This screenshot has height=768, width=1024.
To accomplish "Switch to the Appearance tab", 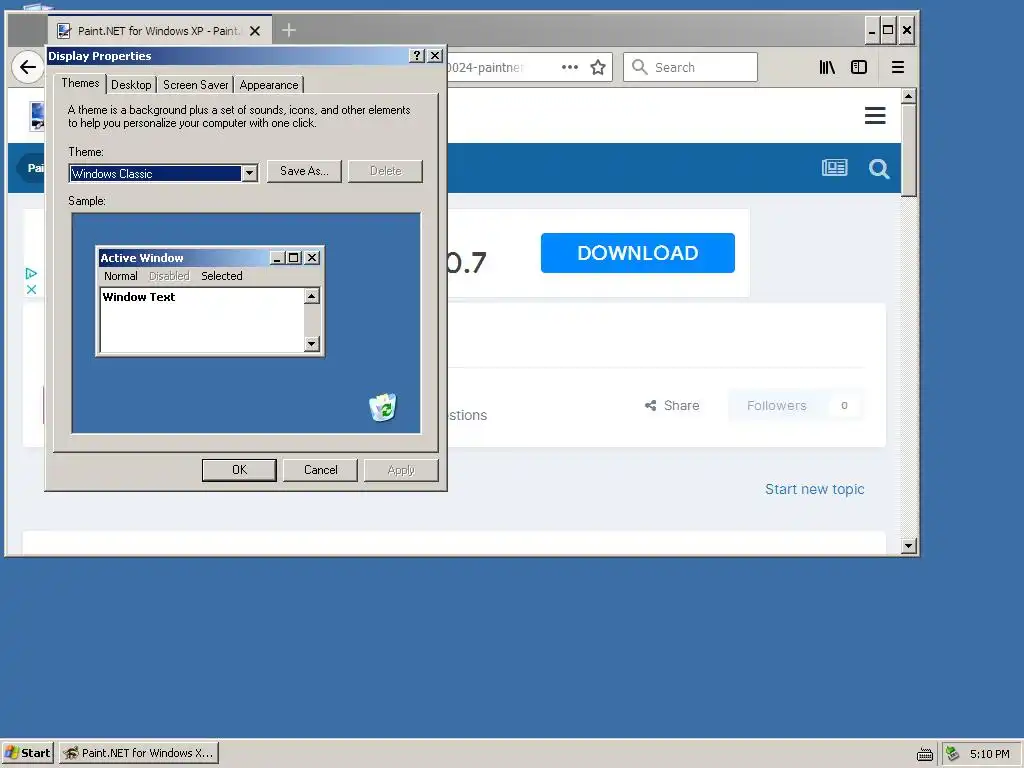I will tap(268, 85).
